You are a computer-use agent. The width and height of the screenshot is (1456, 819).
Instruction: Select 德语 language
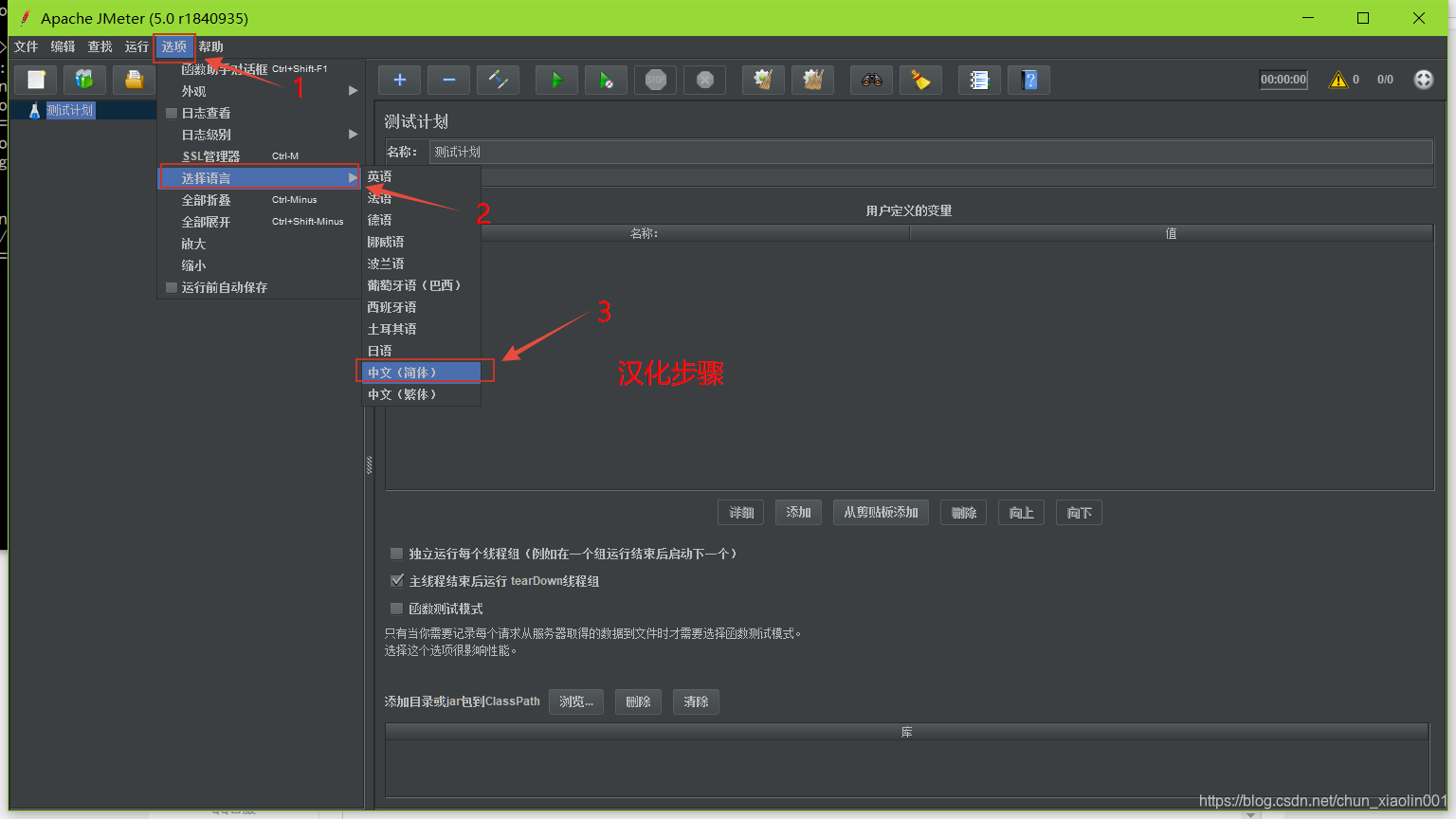[422, 220]
